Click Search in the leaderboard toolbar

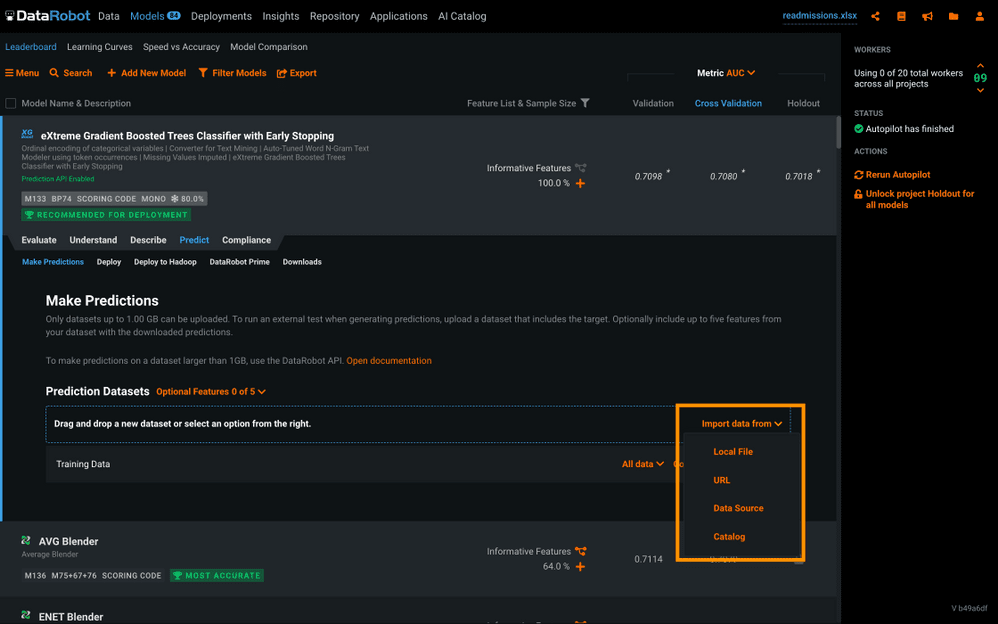(71, 73)
